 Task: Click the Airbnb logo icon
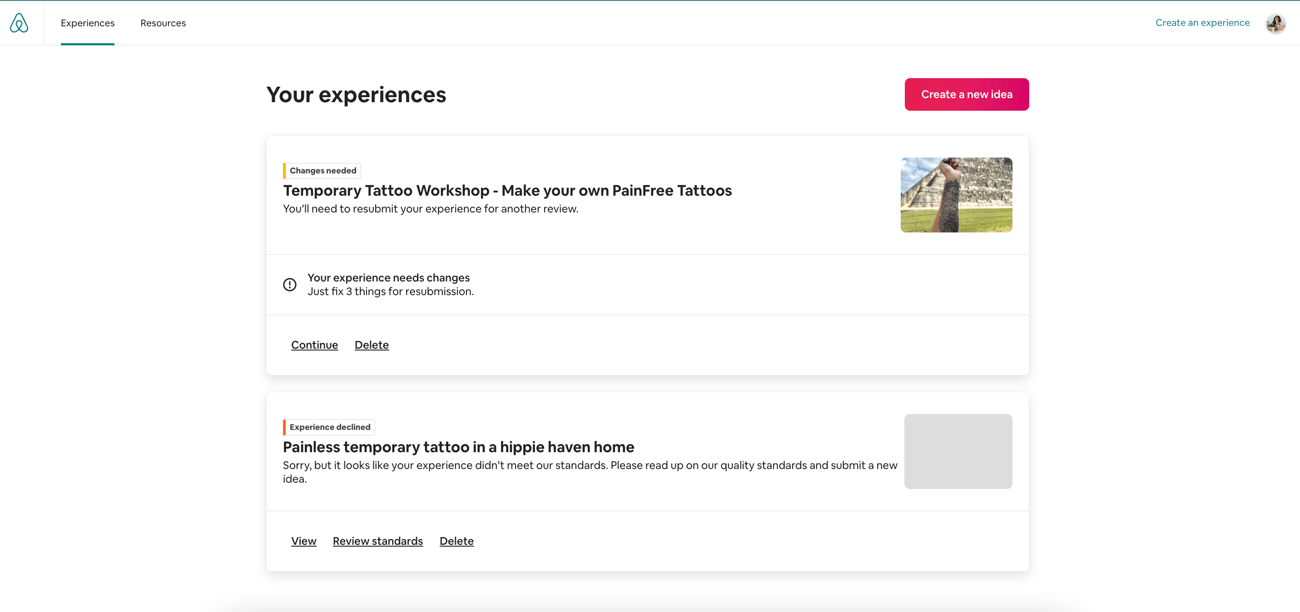19,23
